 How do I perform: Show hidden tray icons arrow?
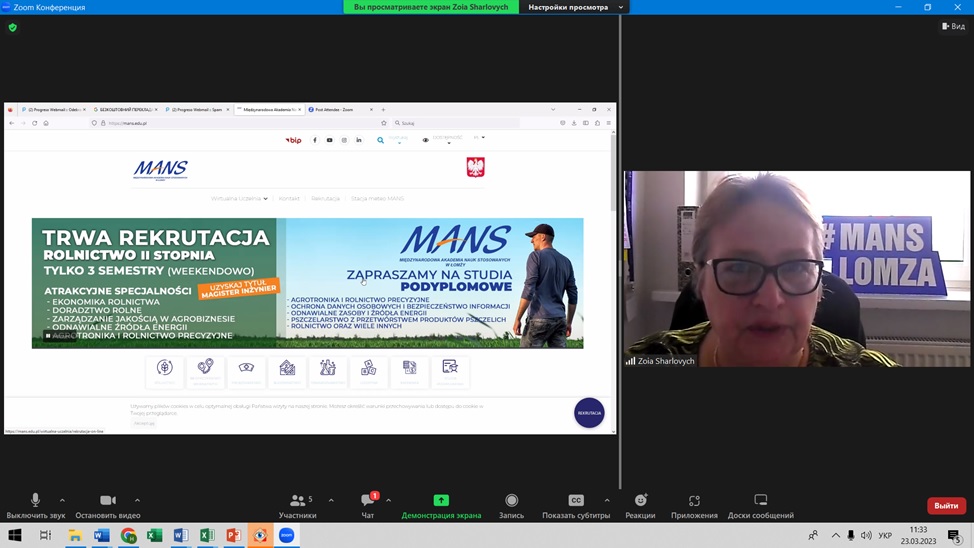(835, 535)
